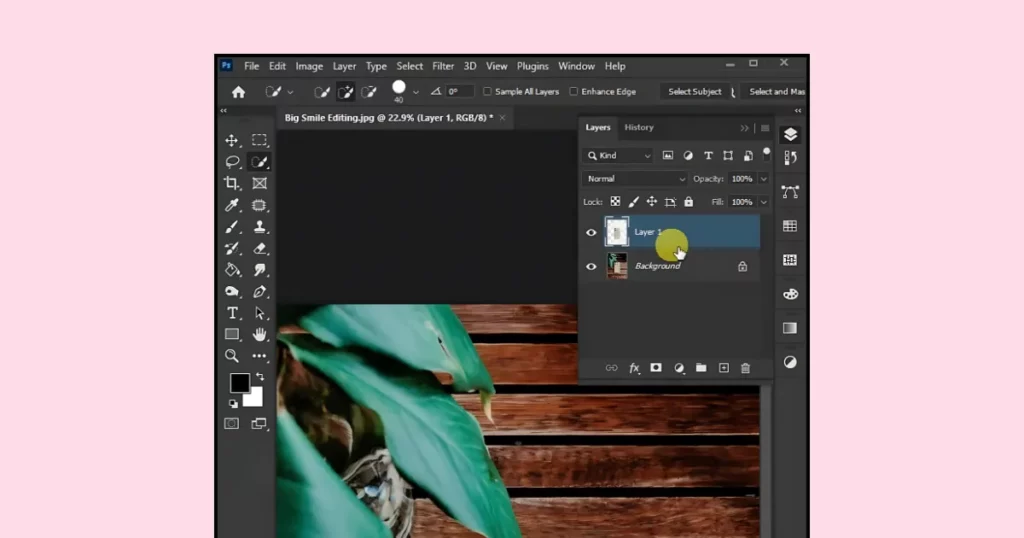Open the Edit Toolbar three-dots menu

point(259,356)
